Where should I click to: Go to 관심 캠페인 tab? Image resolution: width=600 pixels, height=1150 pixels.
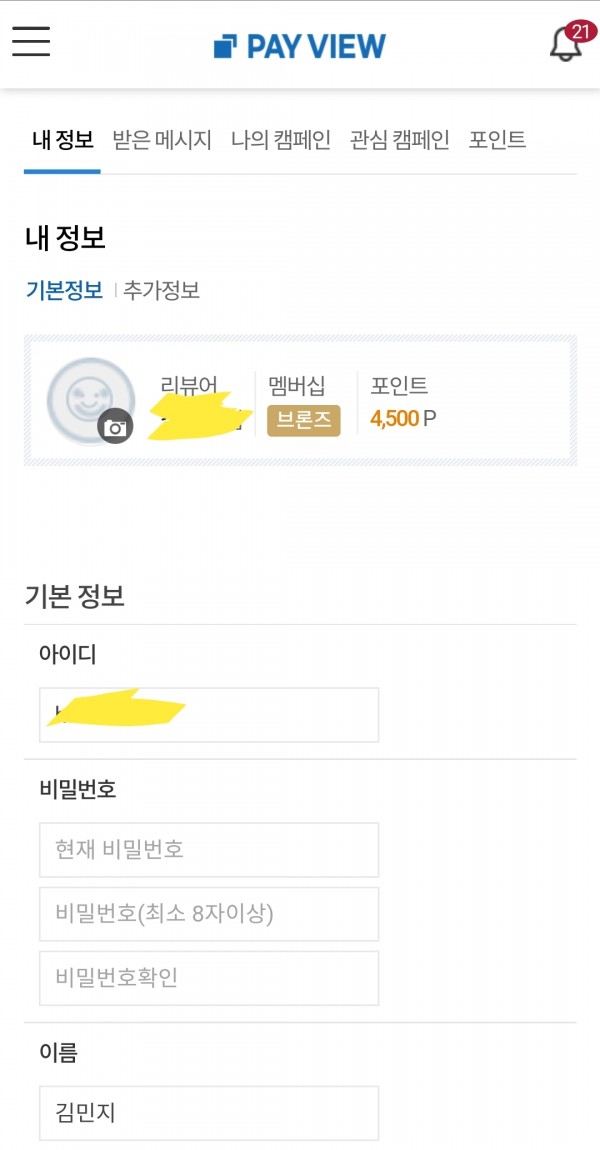(399, 140)
